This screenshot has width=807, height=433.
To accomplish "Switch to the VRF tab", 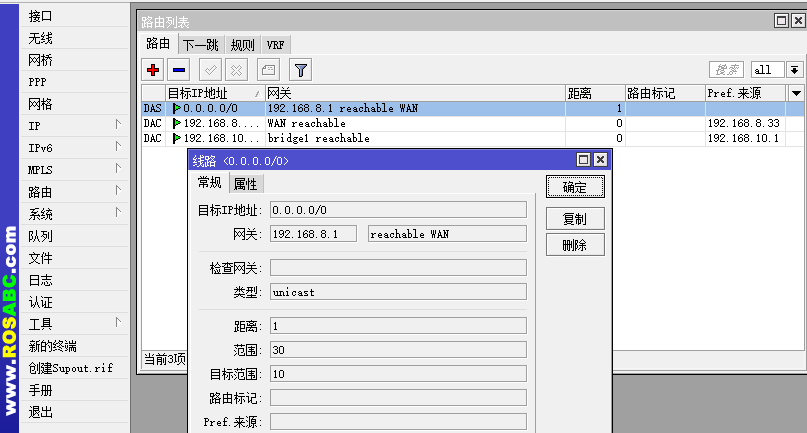I will pos(276,45).
